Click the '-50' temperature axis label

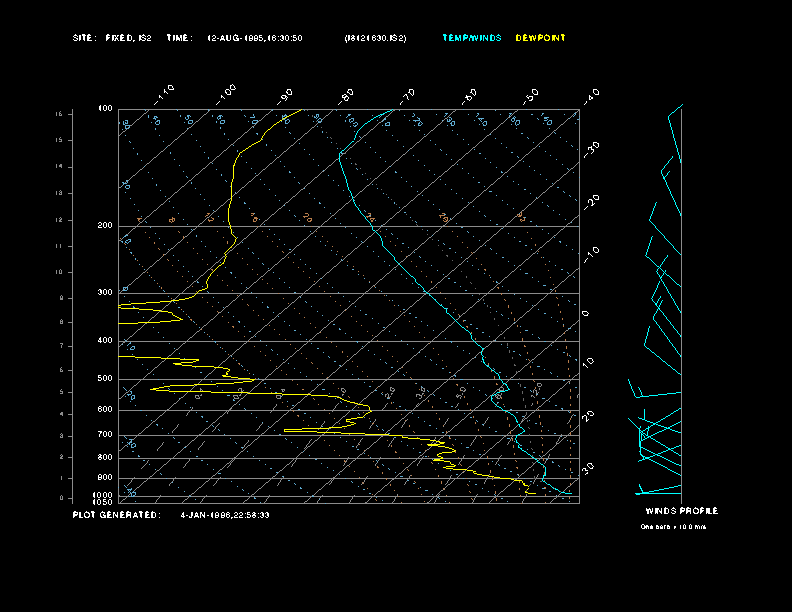click(x=531, y=96)
